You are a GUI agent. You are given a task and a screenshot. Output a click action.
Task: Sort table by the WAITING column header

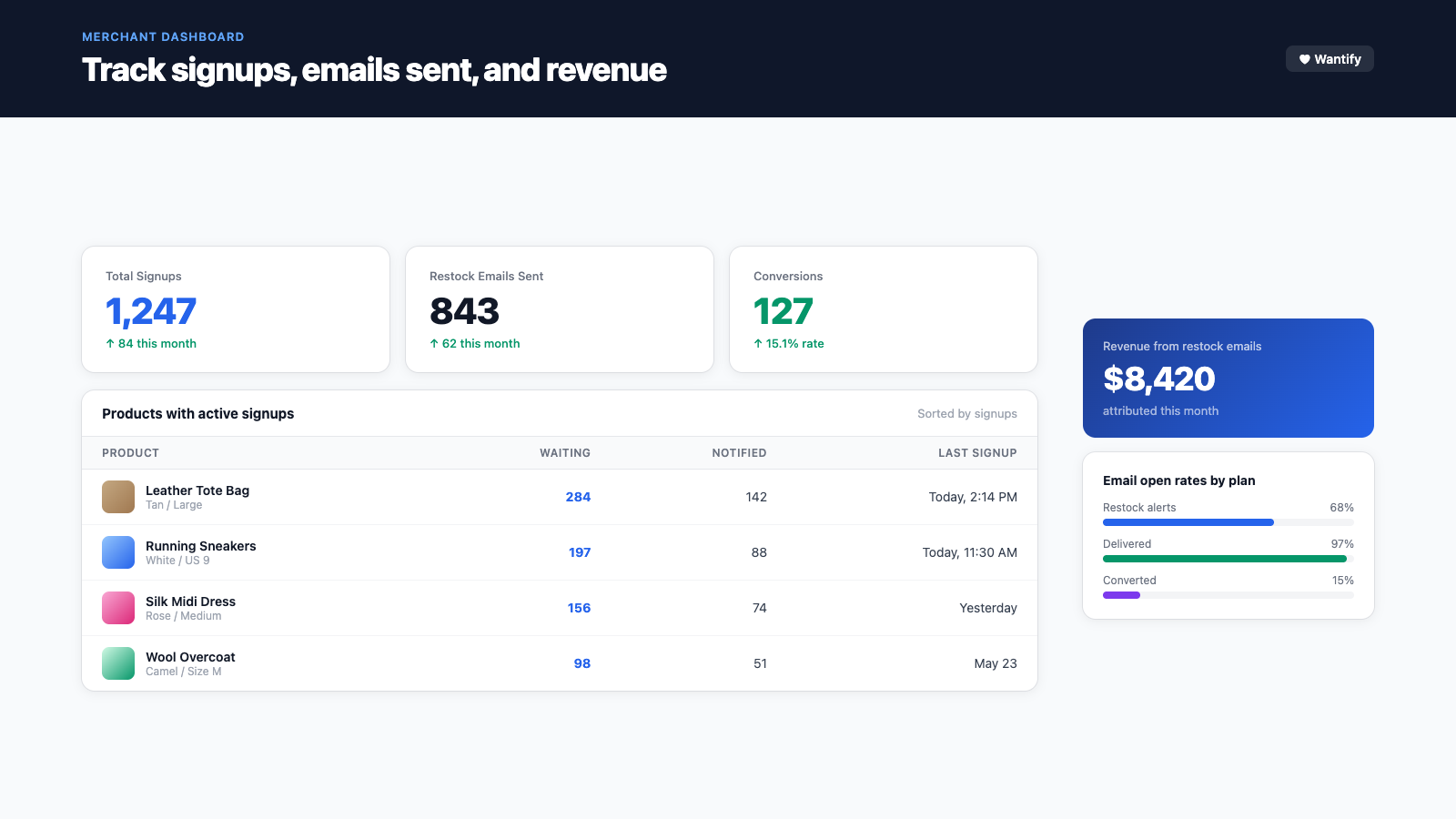click(x=565, y=453)
